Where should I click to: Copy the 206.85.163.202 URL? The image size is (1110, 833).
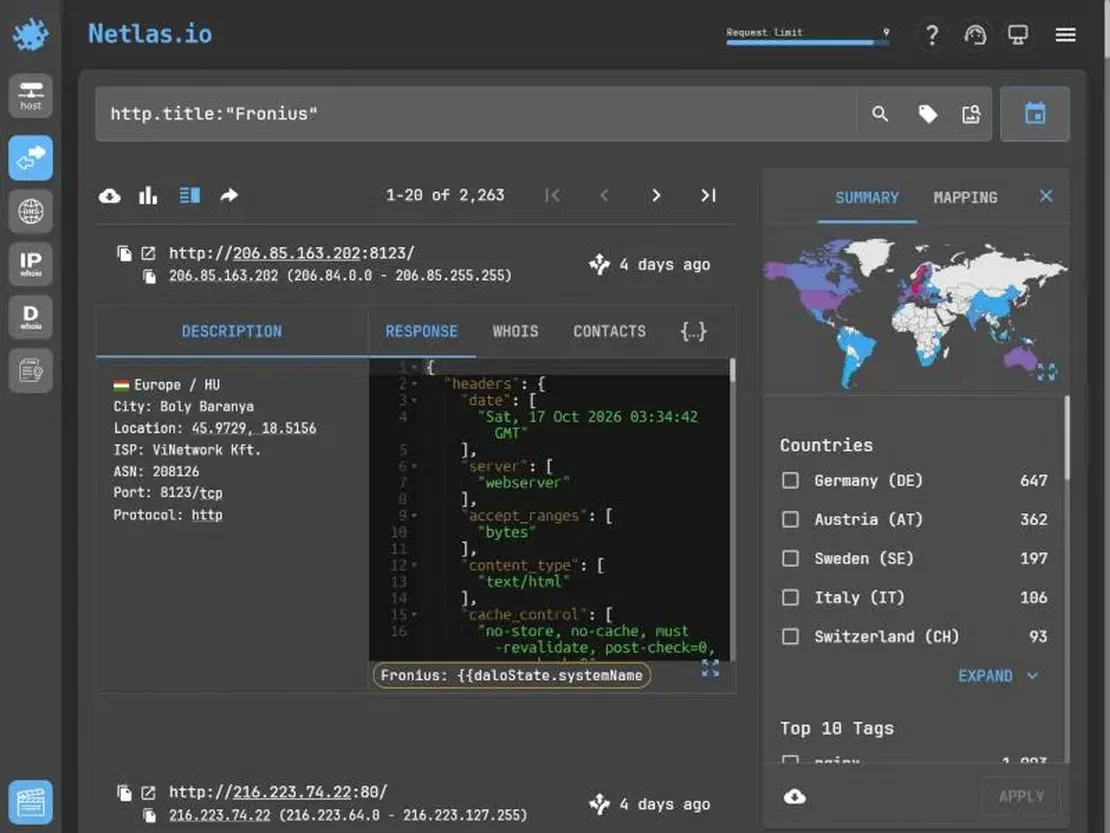point(124,253)
